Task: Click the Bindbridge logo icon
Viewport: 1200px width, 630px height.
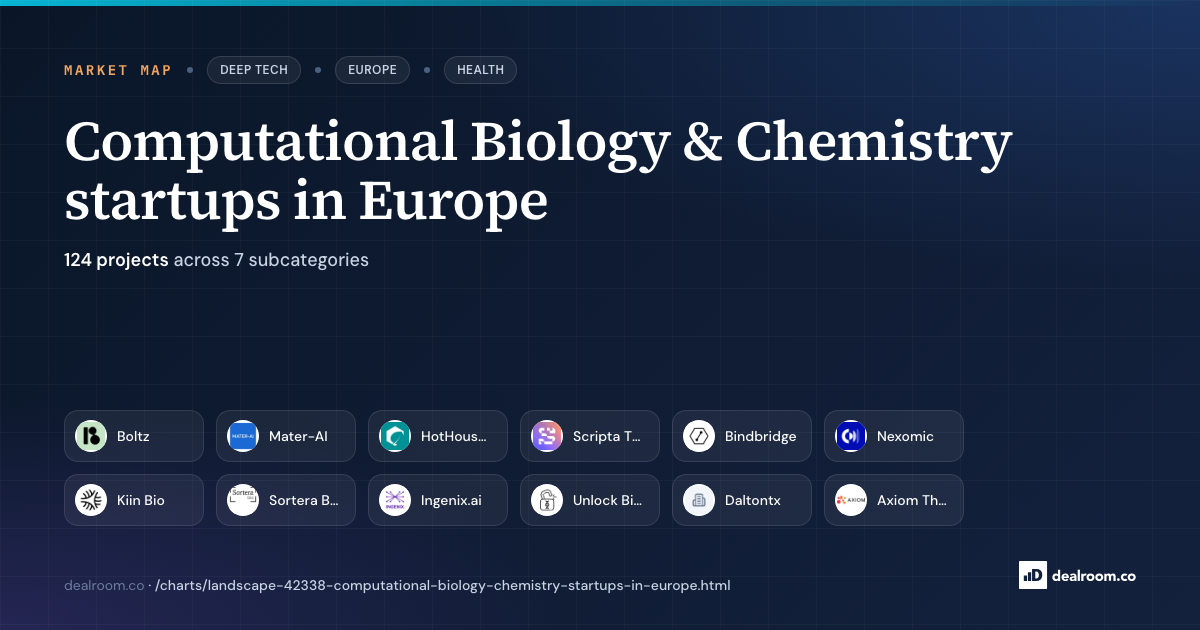Action: click(699, 436)
